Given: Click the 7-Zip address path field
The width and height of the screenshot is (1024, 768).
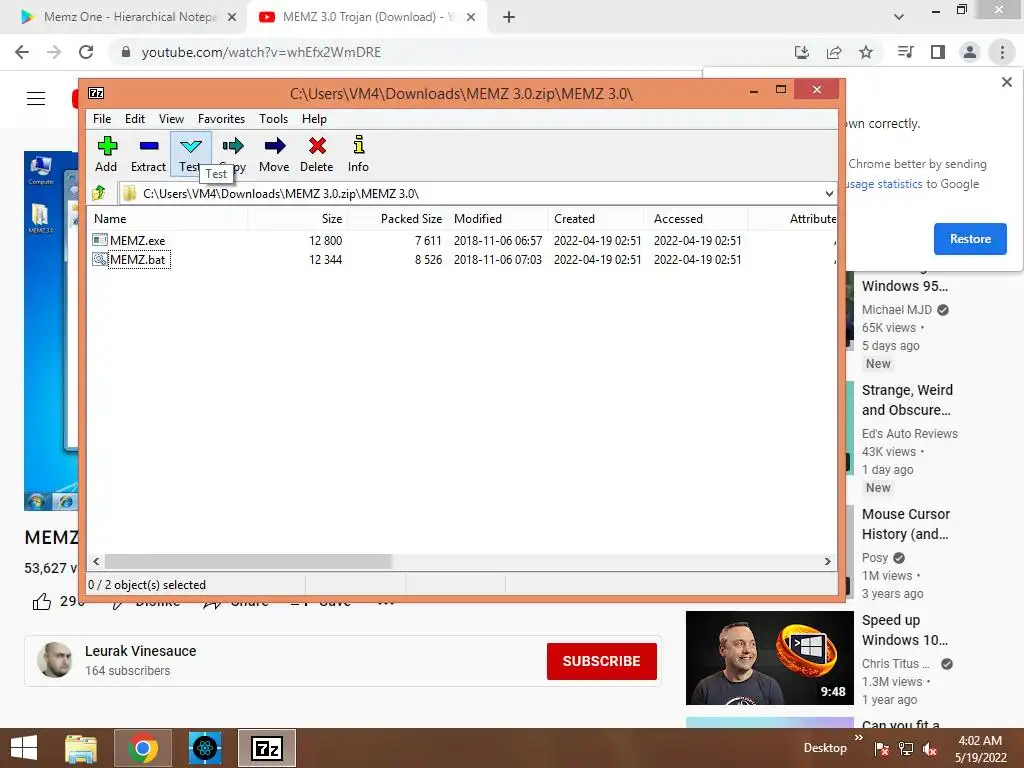Looking at the screenshot, I should pos(470,194).
